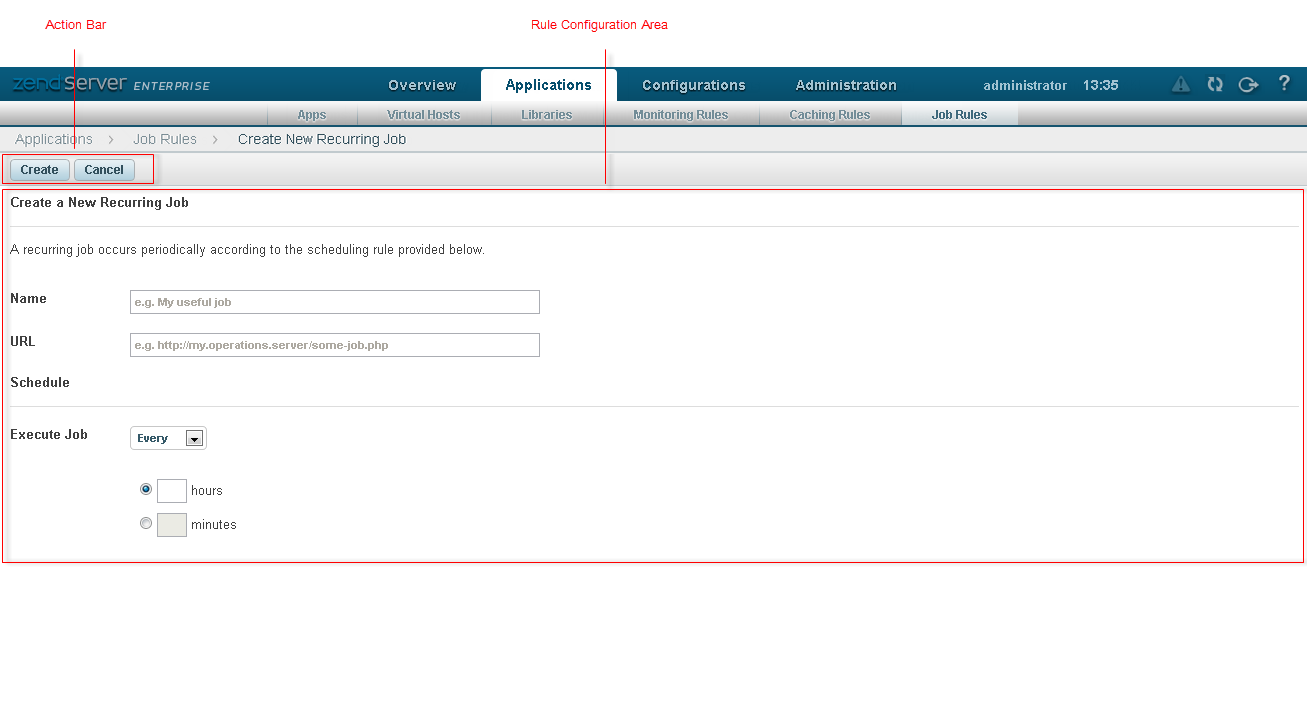The image size is (1307, 704).
Task: Click the Job Rules breadcrumb link
Action: [165, 139]
